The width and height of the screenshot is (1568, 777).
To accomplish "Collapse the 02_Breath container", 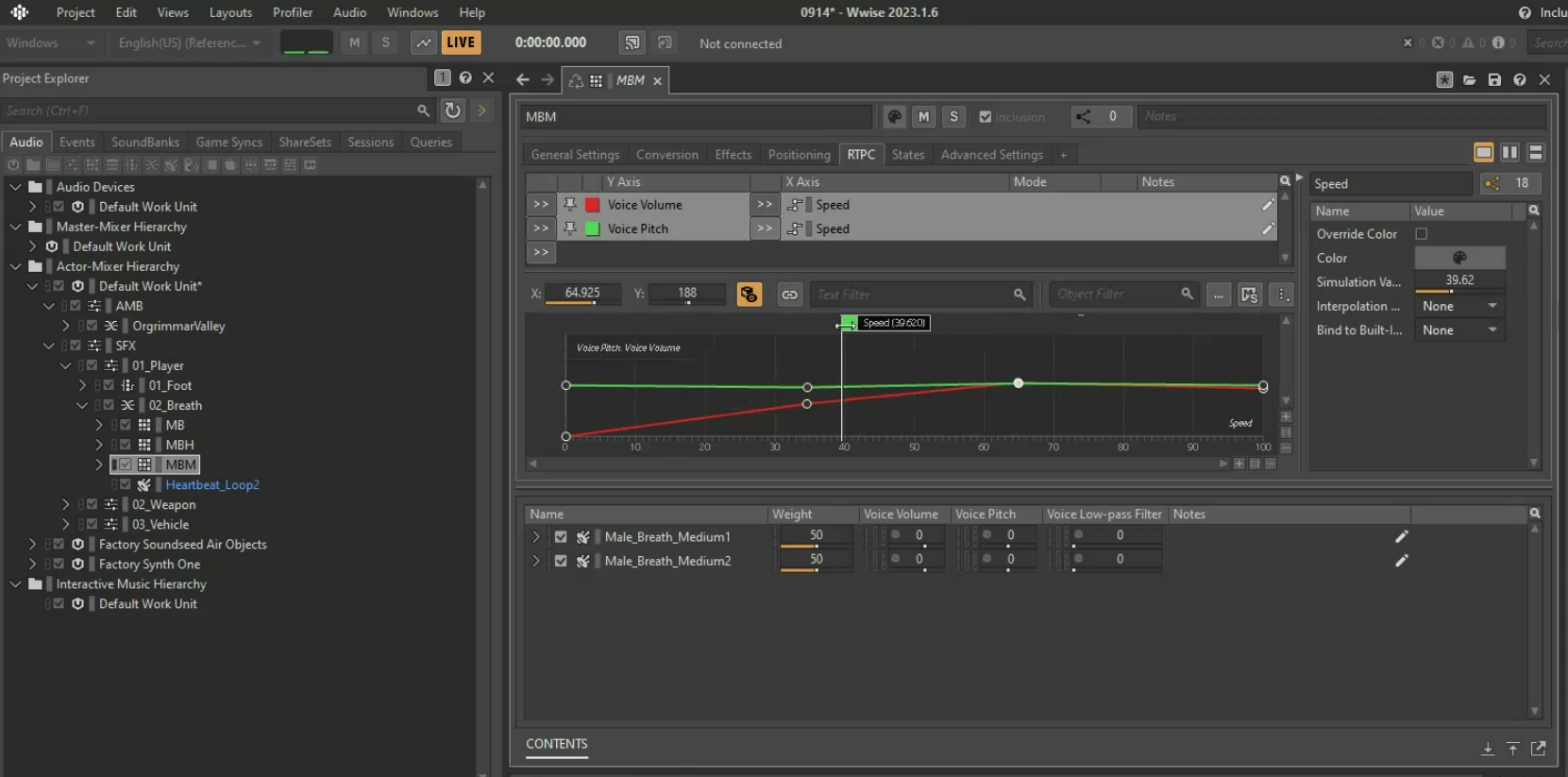I will tap(82, 405).
